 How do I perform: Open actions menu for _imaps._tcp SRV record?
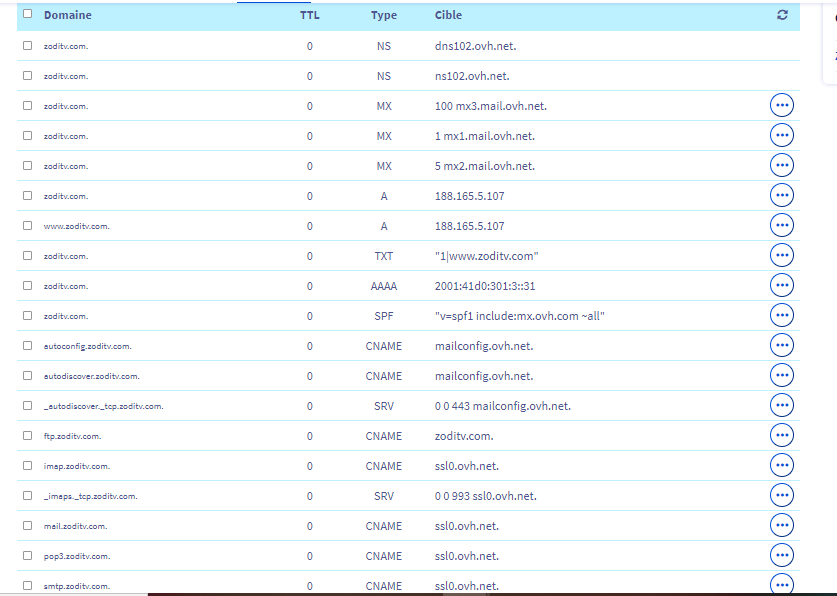pyautogui.click(x=782, y=496)
